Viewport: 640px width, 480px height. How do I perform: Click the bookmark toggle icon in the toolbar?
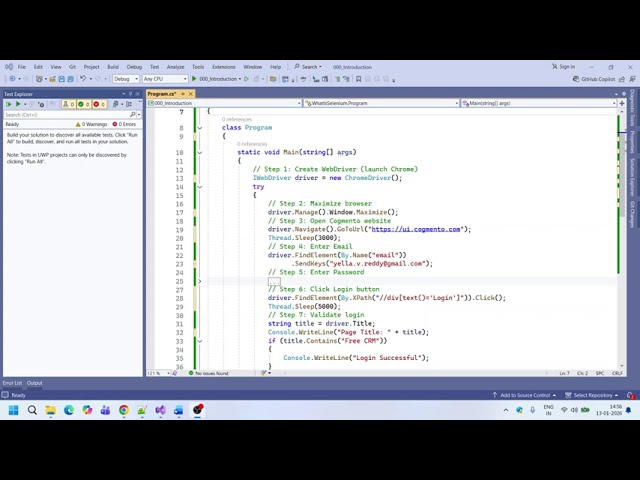(x=358, y=79)
